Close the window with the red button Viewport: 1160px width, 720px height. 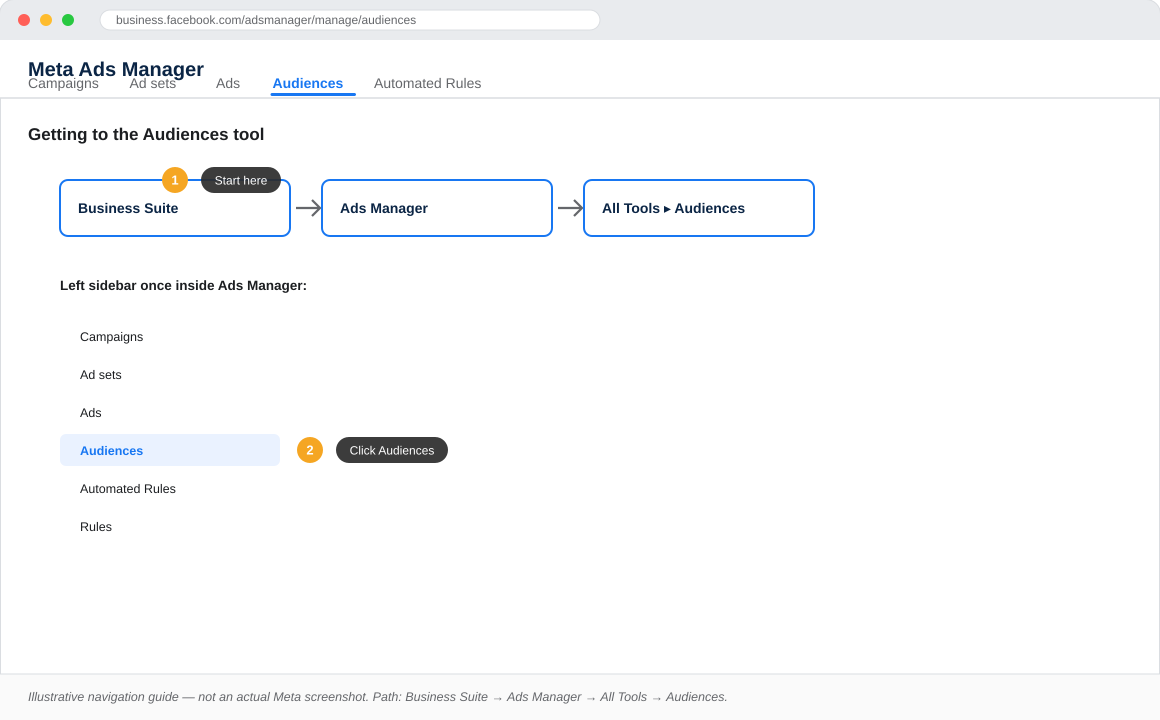pos(24,20)
